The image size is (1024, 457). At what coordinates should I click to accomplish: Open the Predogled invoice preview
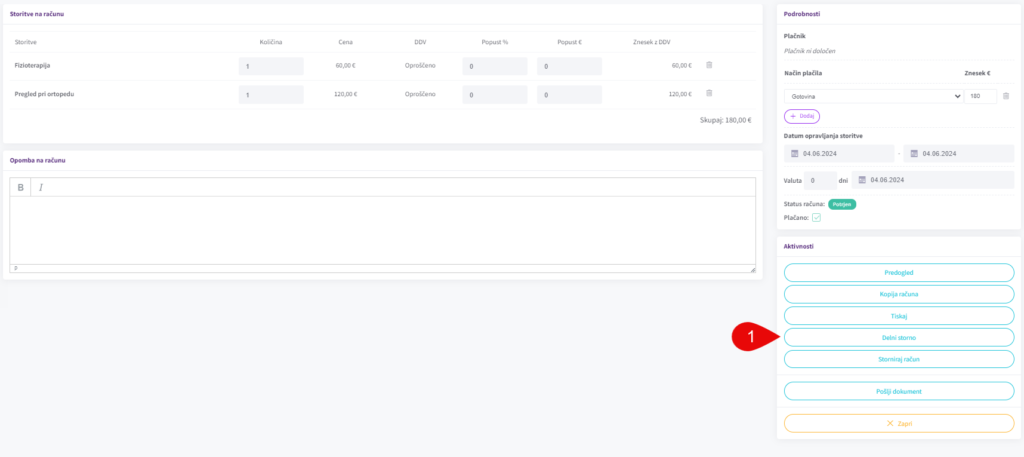pos(899,272)
